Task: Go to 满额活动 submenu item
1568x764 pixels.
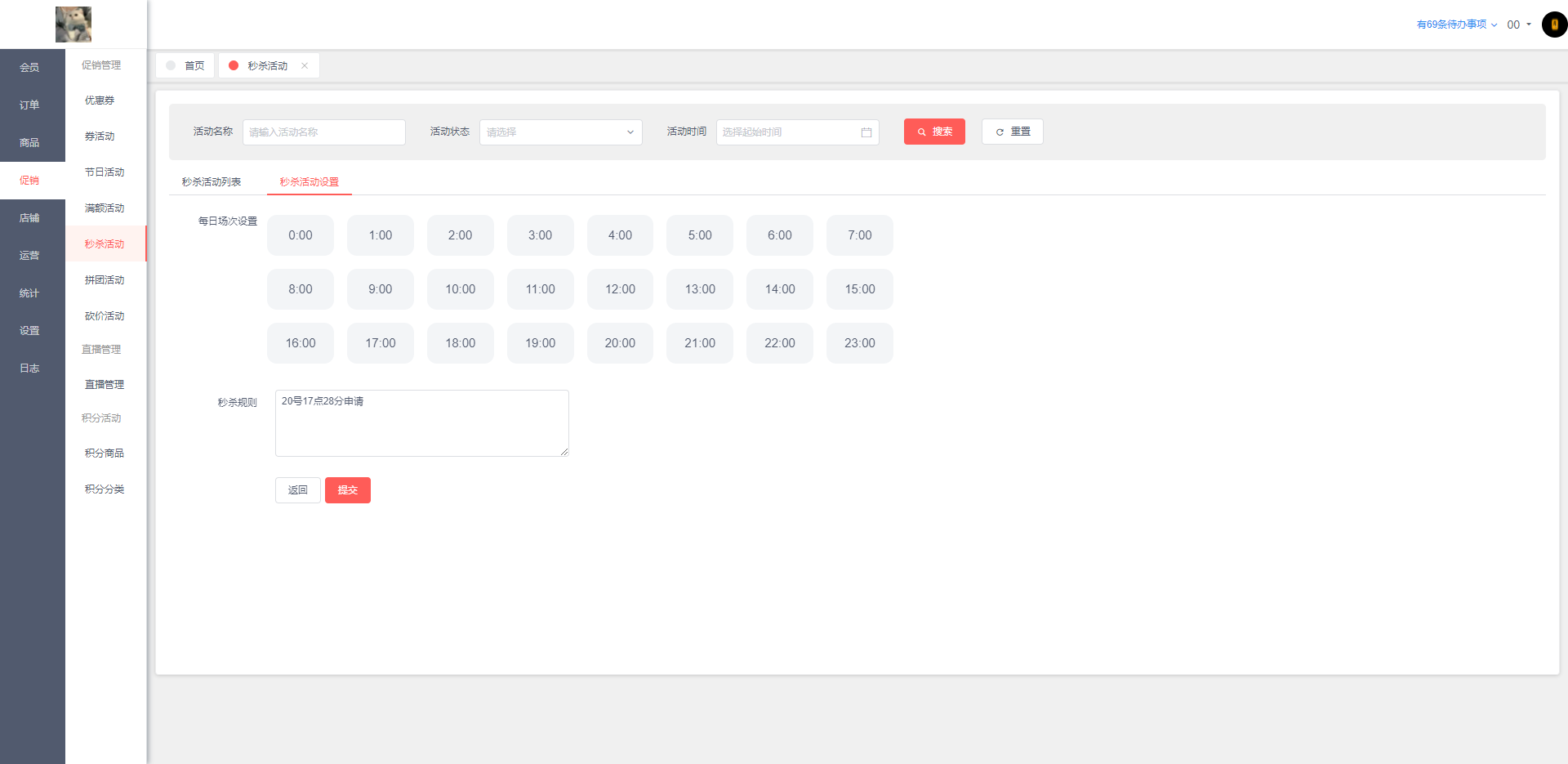Action: pos(105,208)
